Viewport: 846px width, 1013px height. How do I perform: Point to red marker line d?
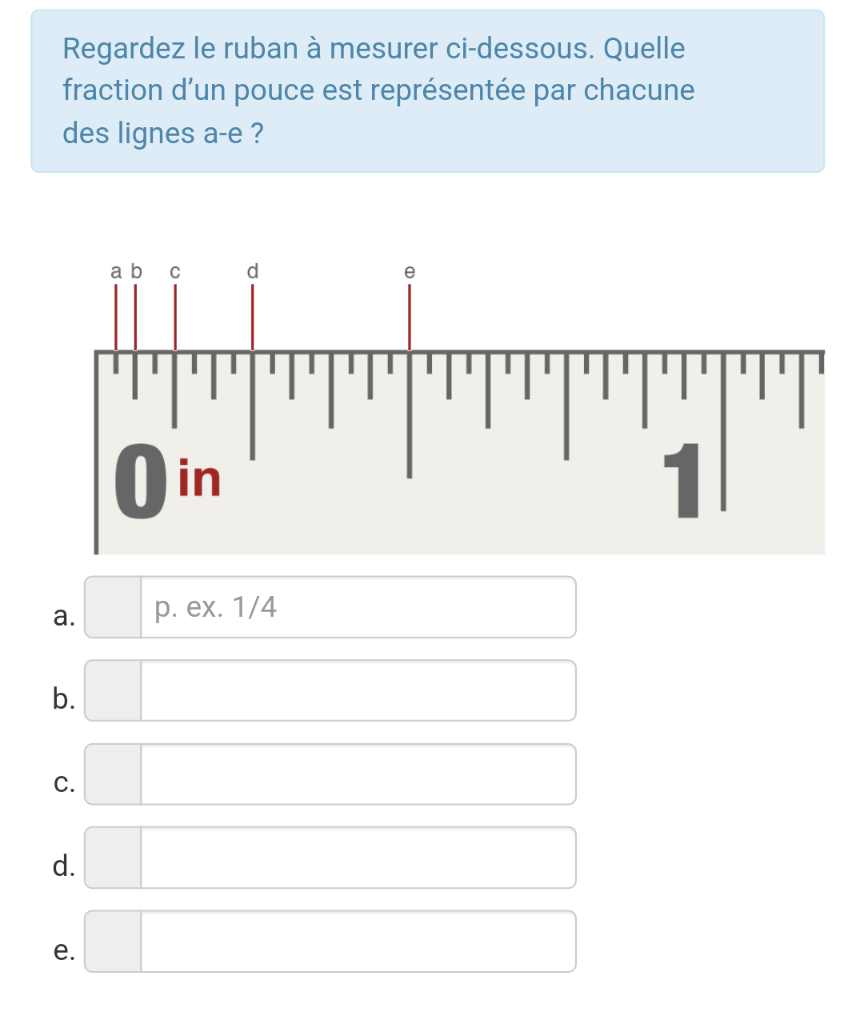252,316
